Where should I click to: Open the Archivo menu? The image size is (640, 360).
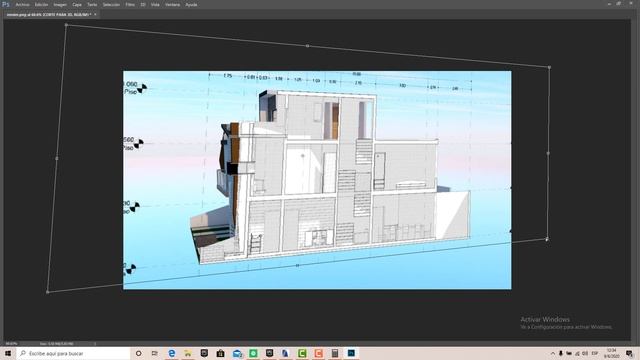pyautogui.click(x=22, y=4)
